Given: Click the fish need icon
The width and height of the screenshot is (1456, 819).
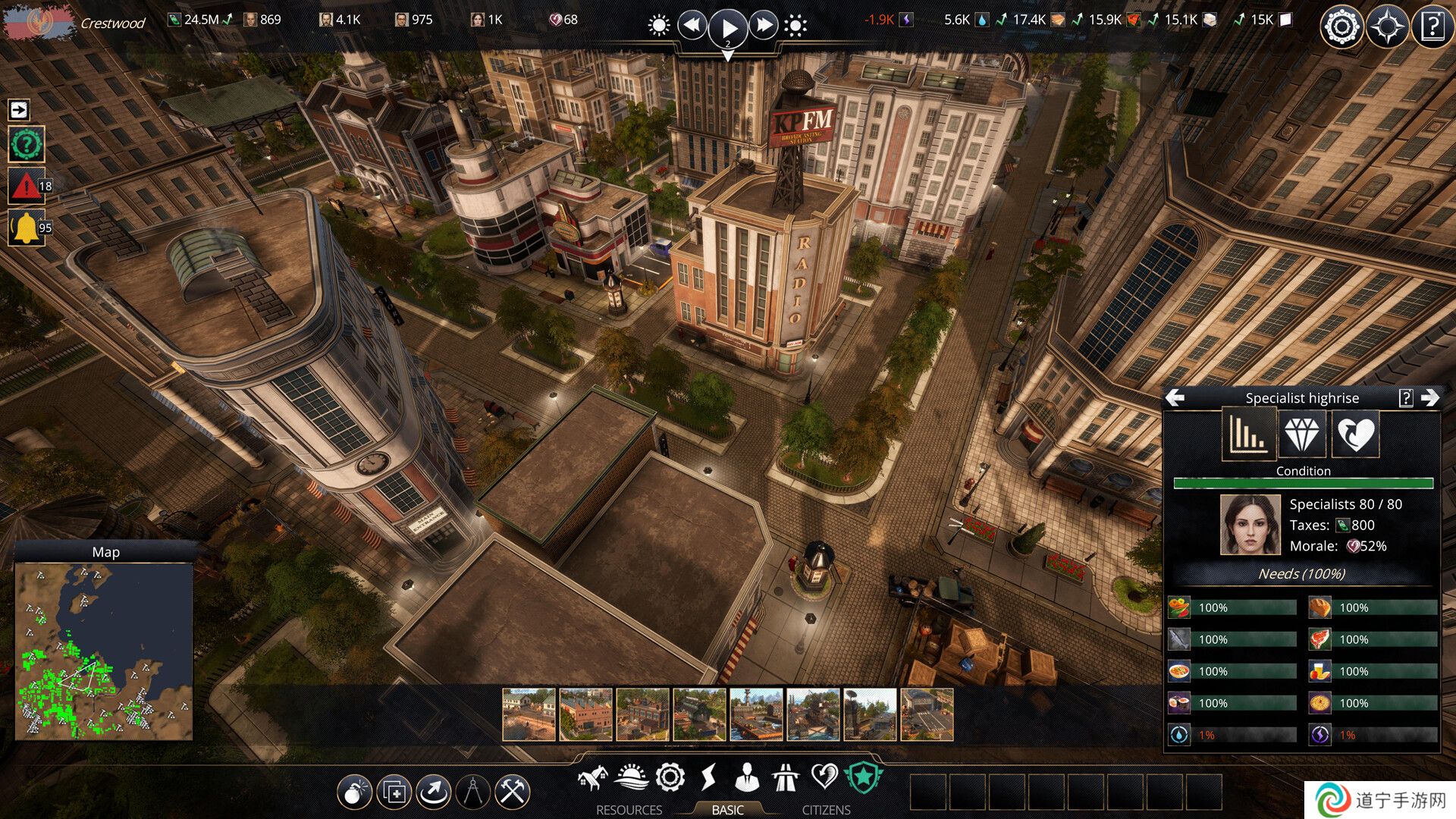Looking at the screenshot, I should [x=1179, y=639].
